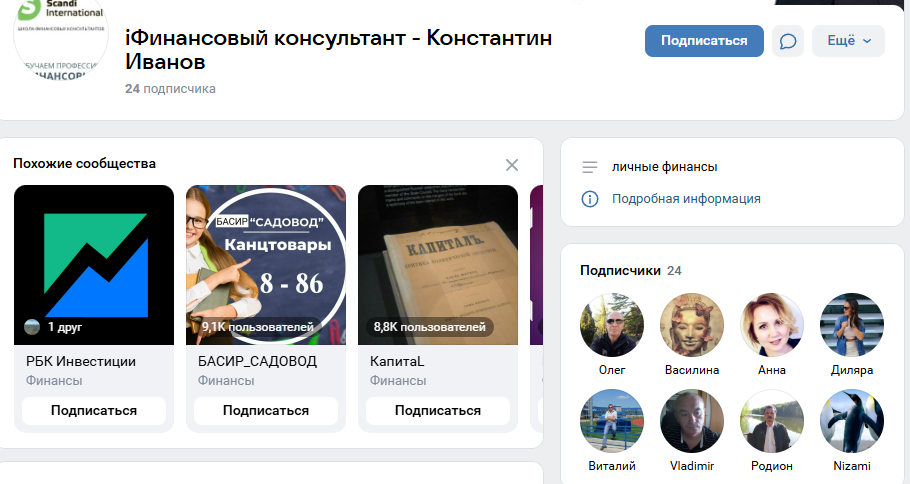Click the info icon beside Подробная информация
The width and height of the screenshot is (910, 484).
590,199
